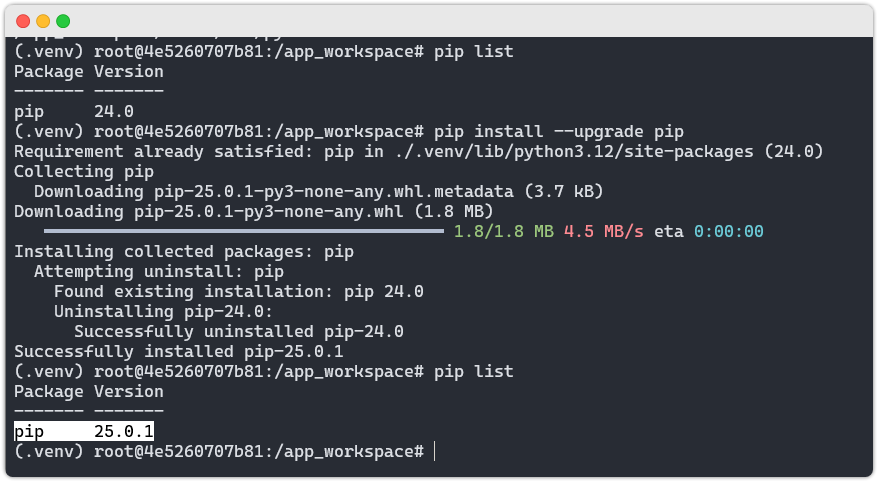The image size is (878, 482).
Task: Click the red close window button
Action: click(23, 21)
